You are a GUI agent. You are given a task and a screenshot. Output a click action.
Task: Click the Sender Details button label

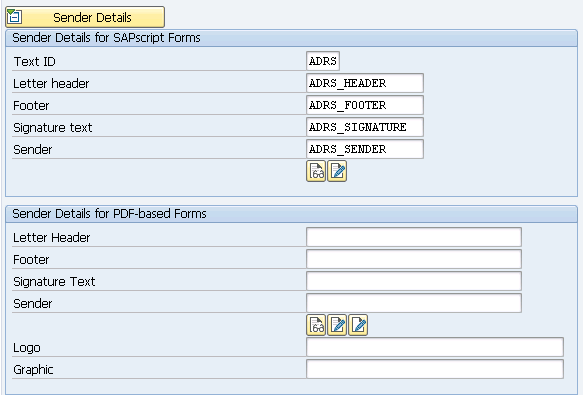click(92, 17)
